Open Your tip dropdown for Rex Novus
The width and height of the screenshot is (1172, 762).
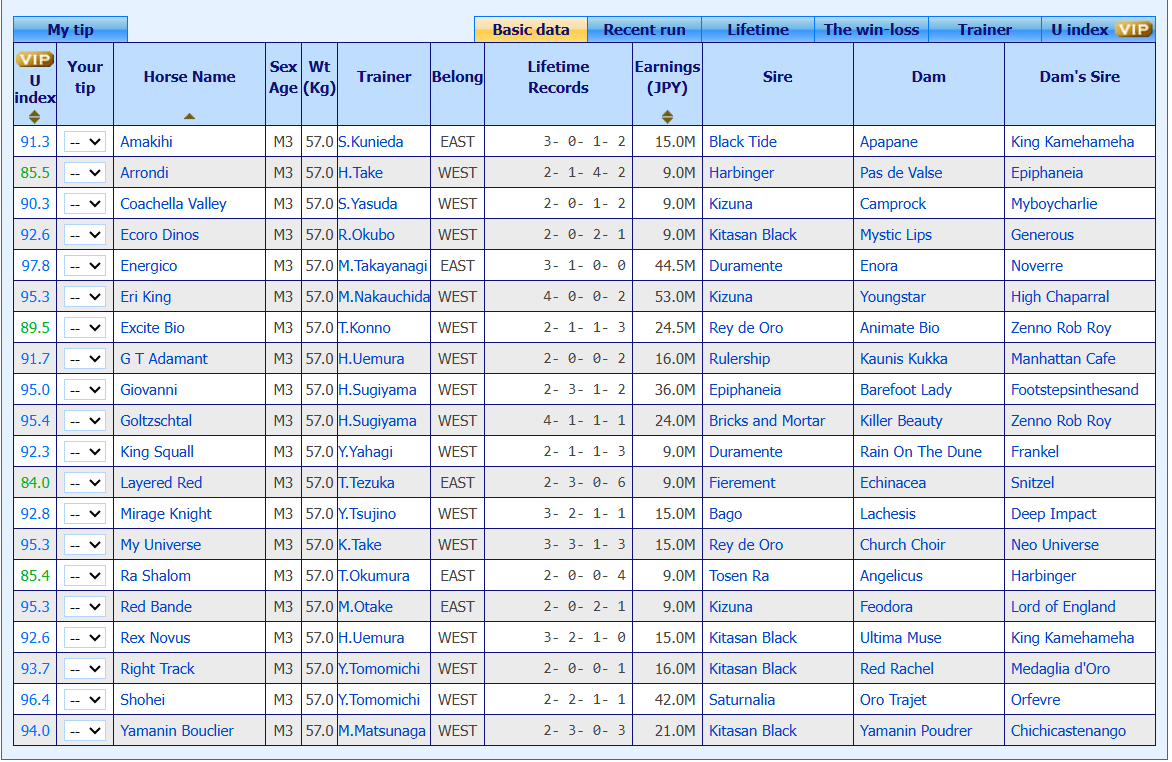[84, 638]
